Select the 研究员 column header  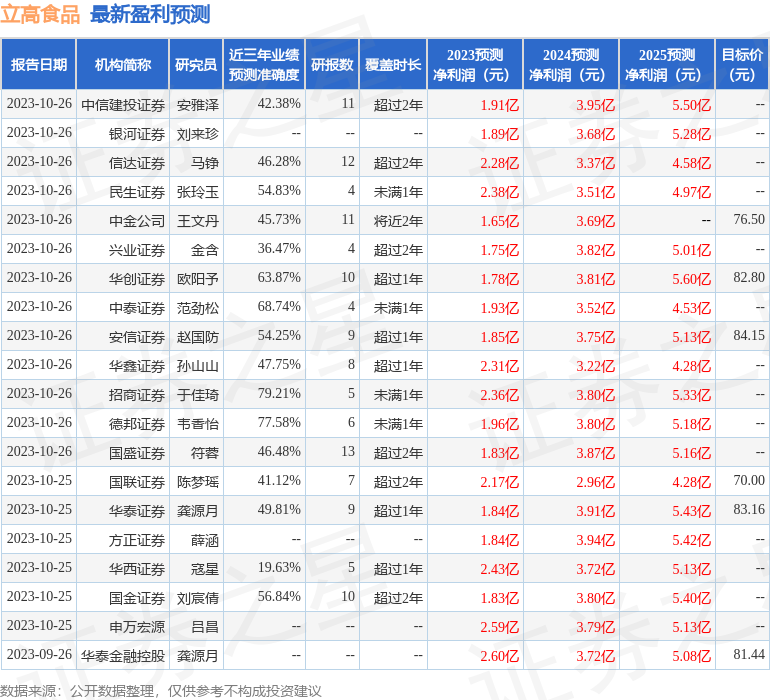pos(196,64)
